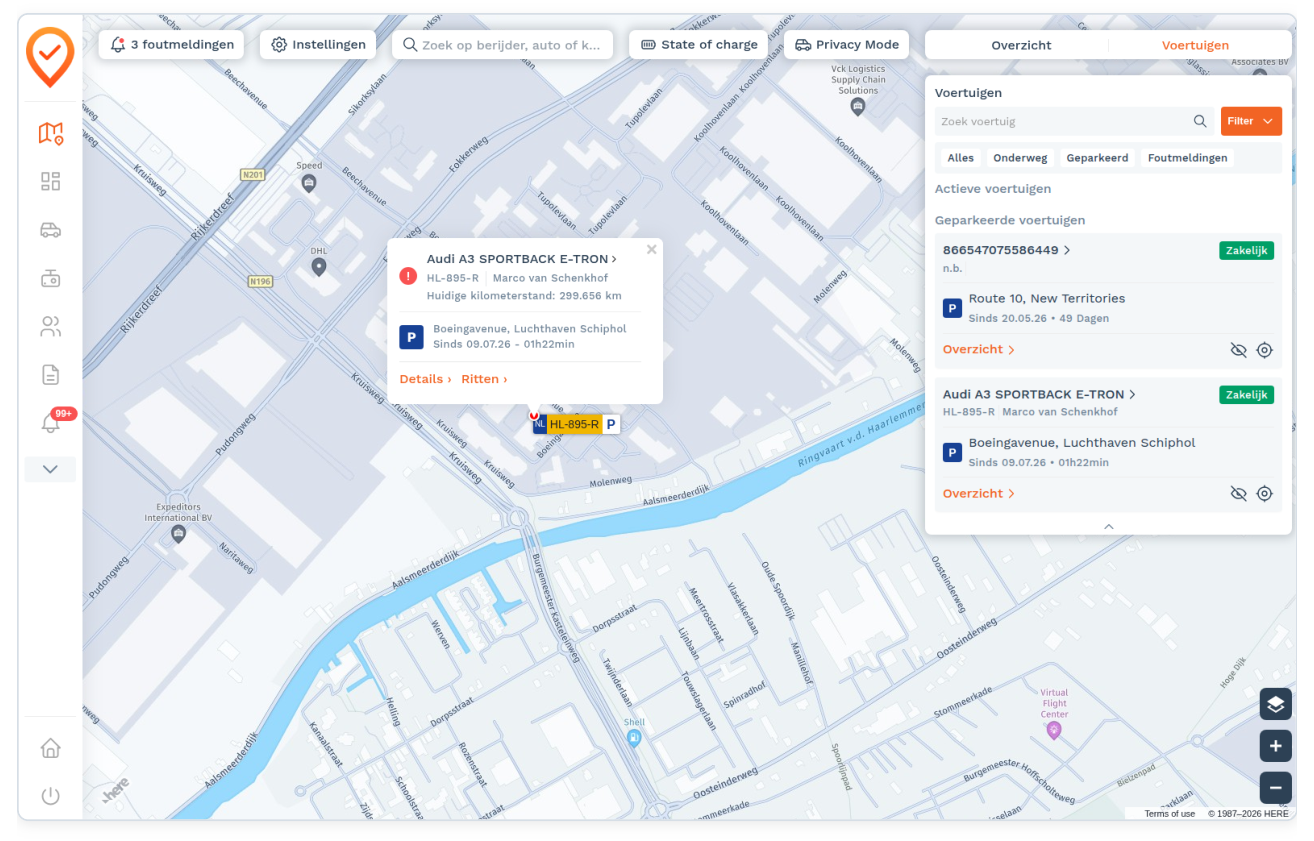Open the map view sidebar icon
The image size is (1314, 841).
(50, 133)
